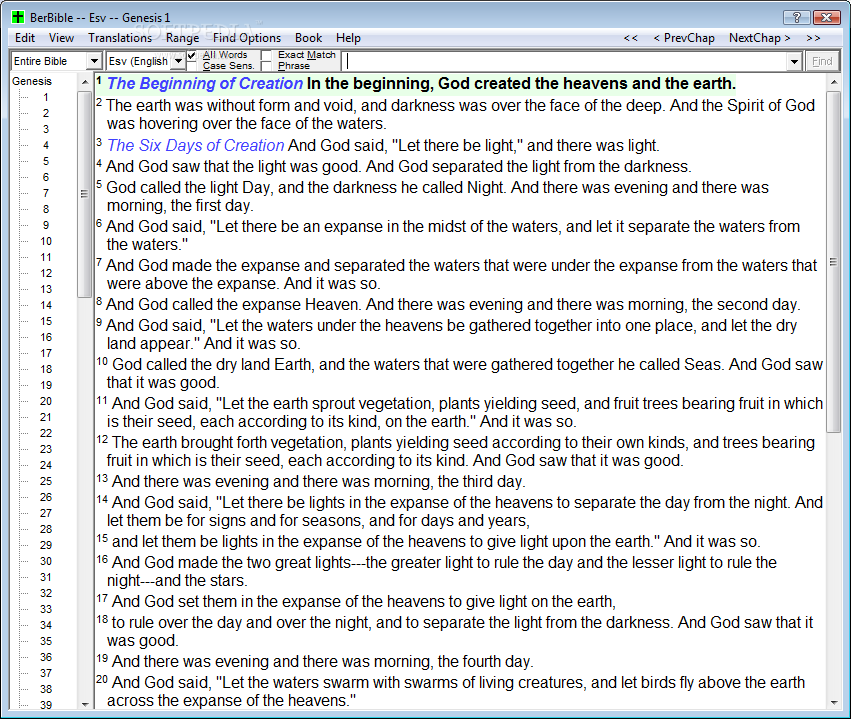Select chapter 3 in Genesis tree
The width and height of the screenshot is (851, 719).
click(x=46, y=129)
